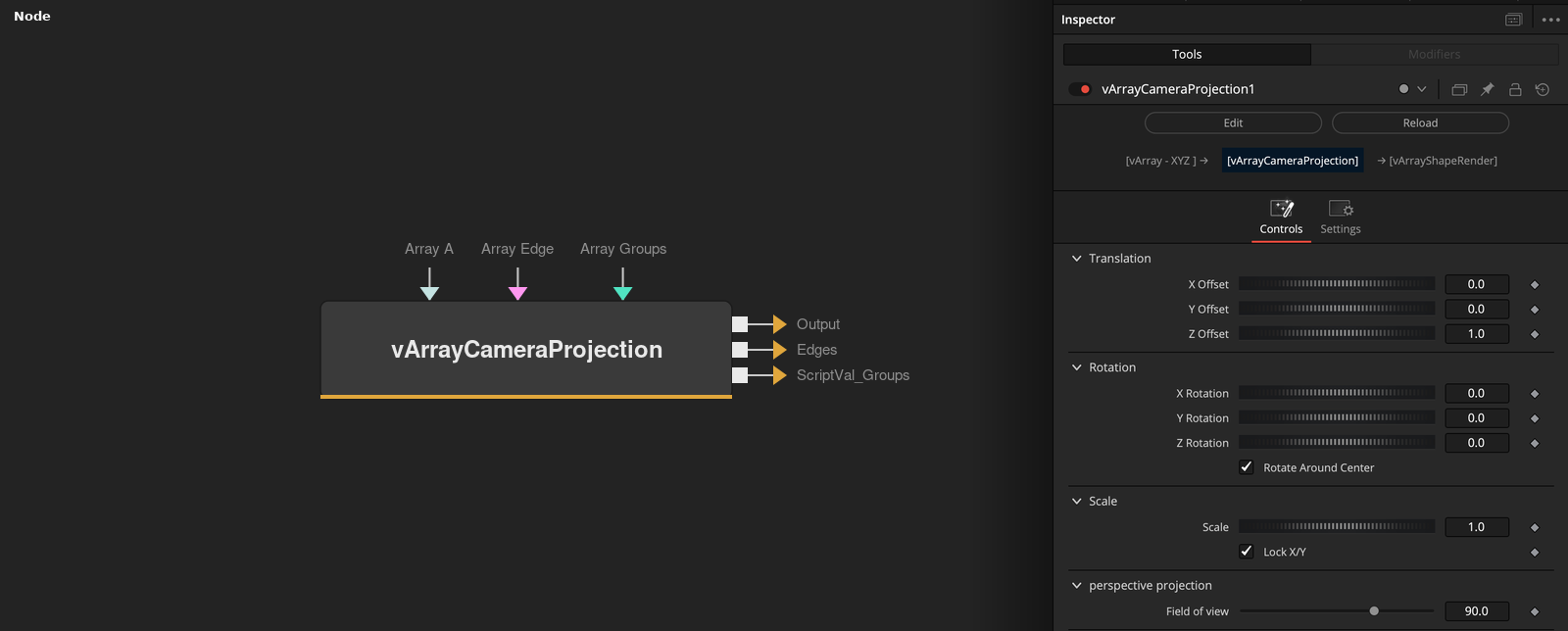The height and width of the screenshot is (631, 1568).
Task: Click the Inspector panel layout icon
Action: [1513, 20]
